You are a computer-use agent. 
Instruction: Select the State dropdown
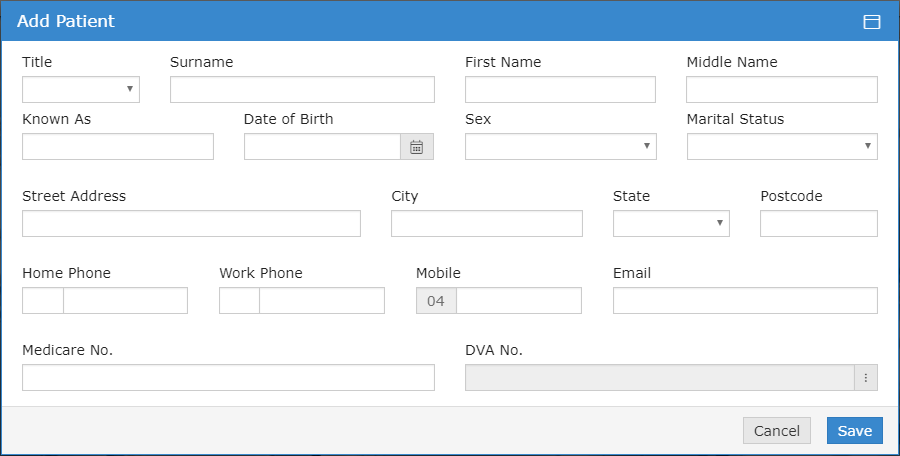[670, 224]
